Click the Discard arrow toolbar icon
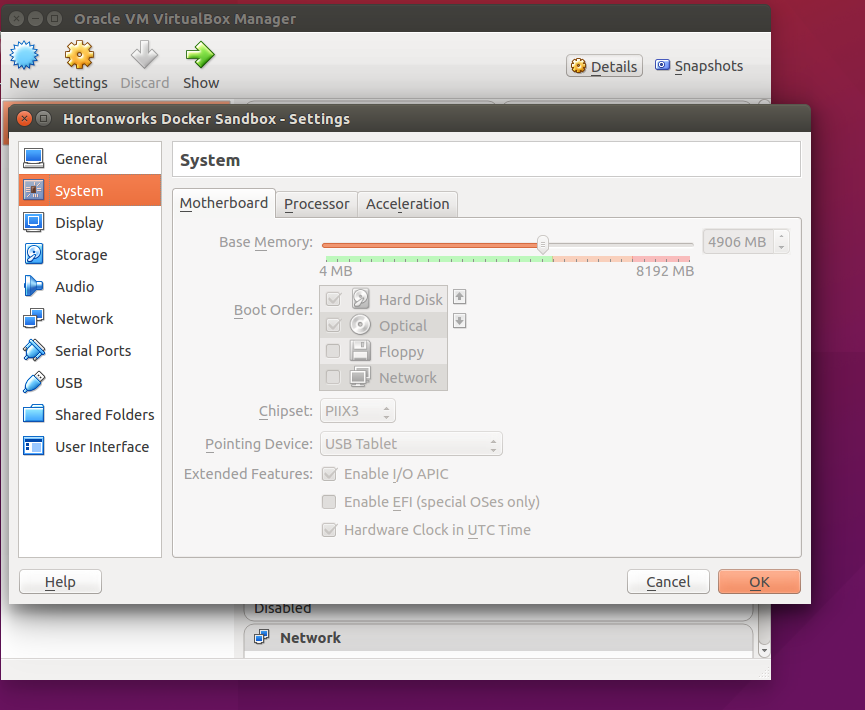The image size is (865, 710). coord(145,55)
